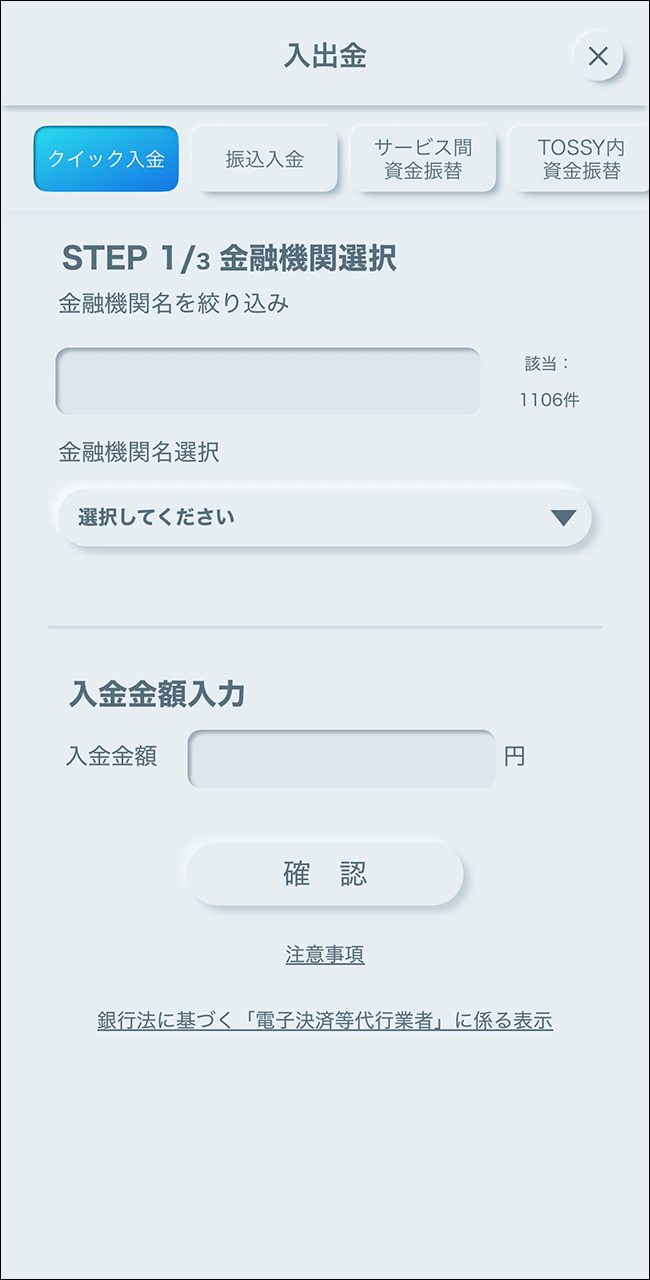Close the 入出金 screen with the X icon

pos(598,56)
